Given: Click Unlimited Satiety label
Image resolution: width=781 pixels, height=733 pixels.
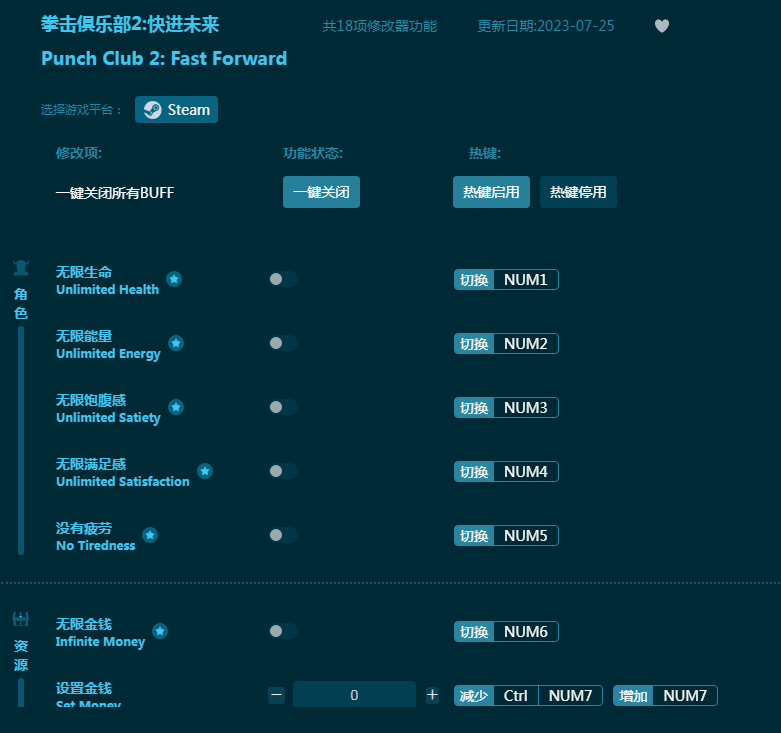Looking at the screenshot, I should click(108, 417).
